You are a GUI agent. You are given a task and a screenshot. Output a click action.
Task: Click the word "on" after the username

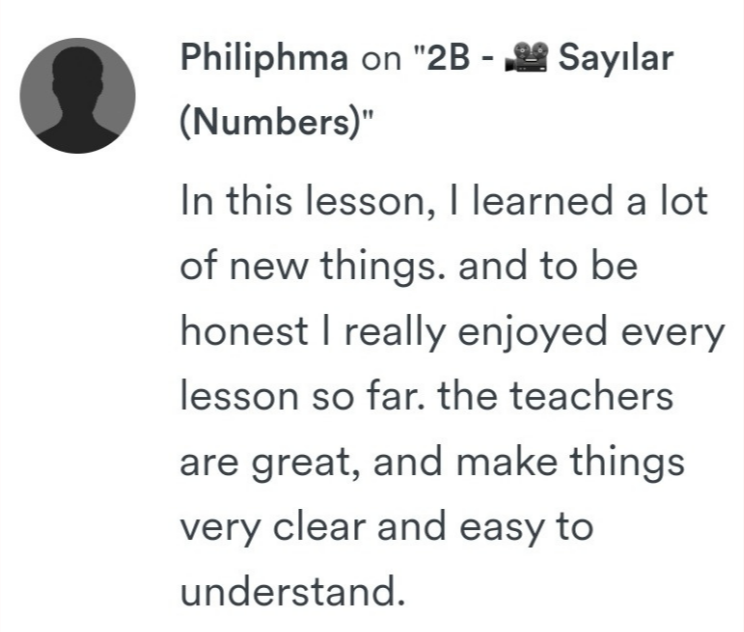click(381, 59)
